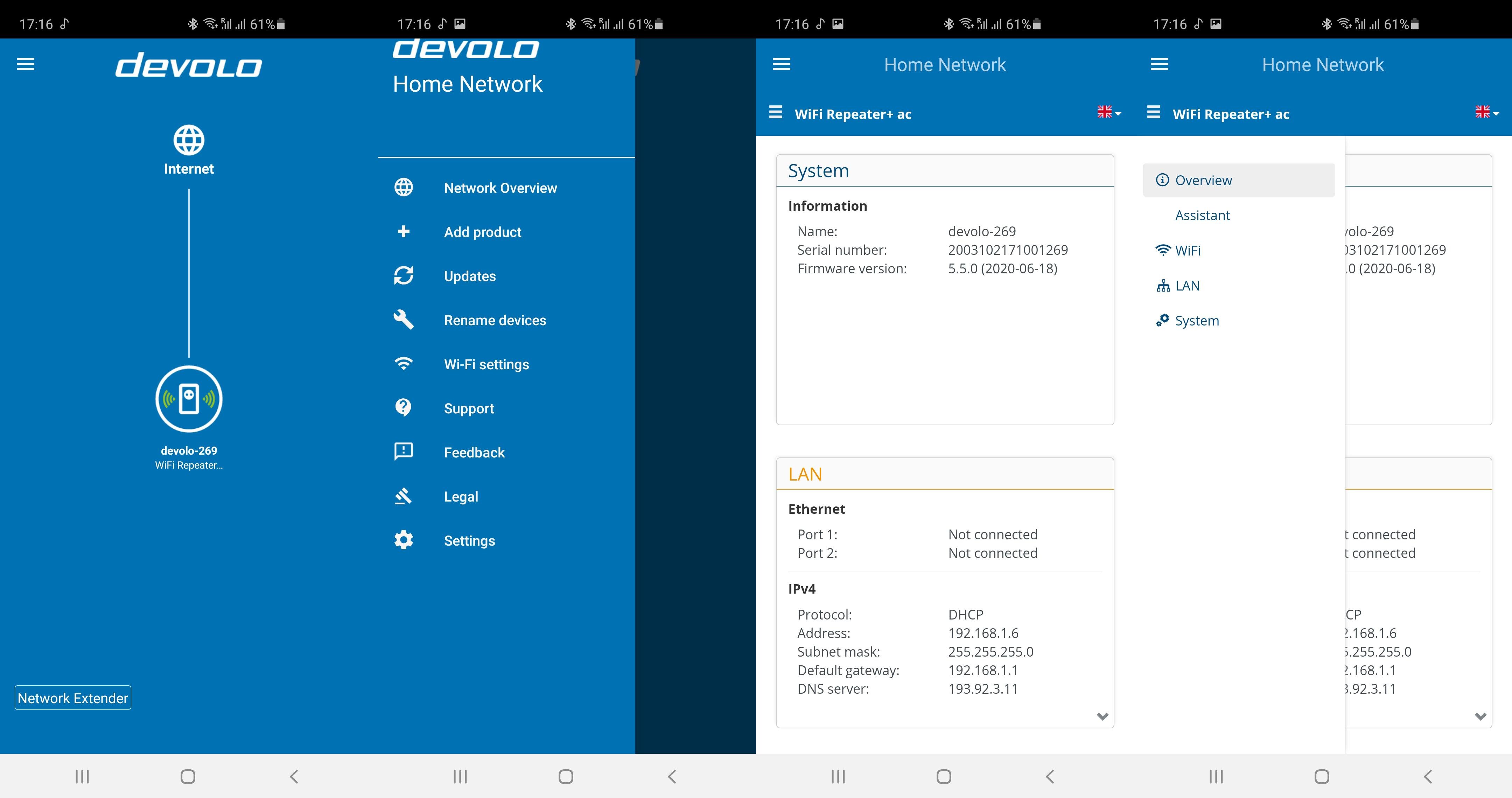Tap the System gears icon in side menu

(1163, 320)
